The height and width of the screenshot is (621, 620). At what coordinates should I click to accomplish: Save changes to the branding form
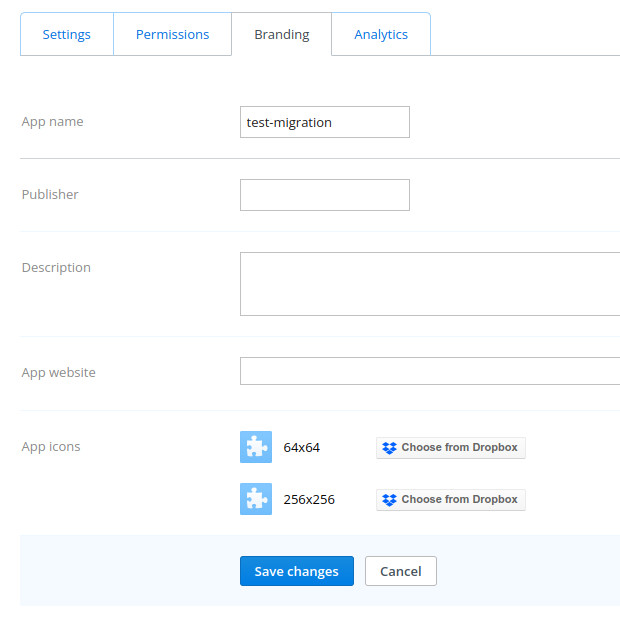pyautogui.click(x=297, y=571)
